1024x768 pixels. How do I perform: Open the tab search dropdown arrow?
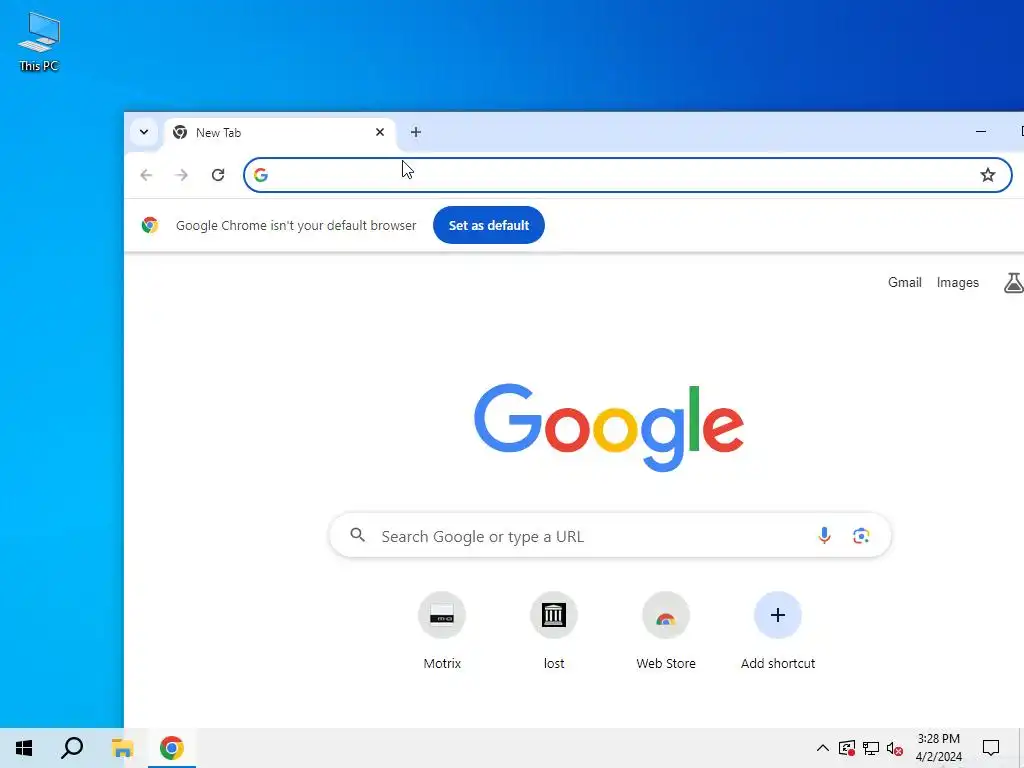[144, 132]
